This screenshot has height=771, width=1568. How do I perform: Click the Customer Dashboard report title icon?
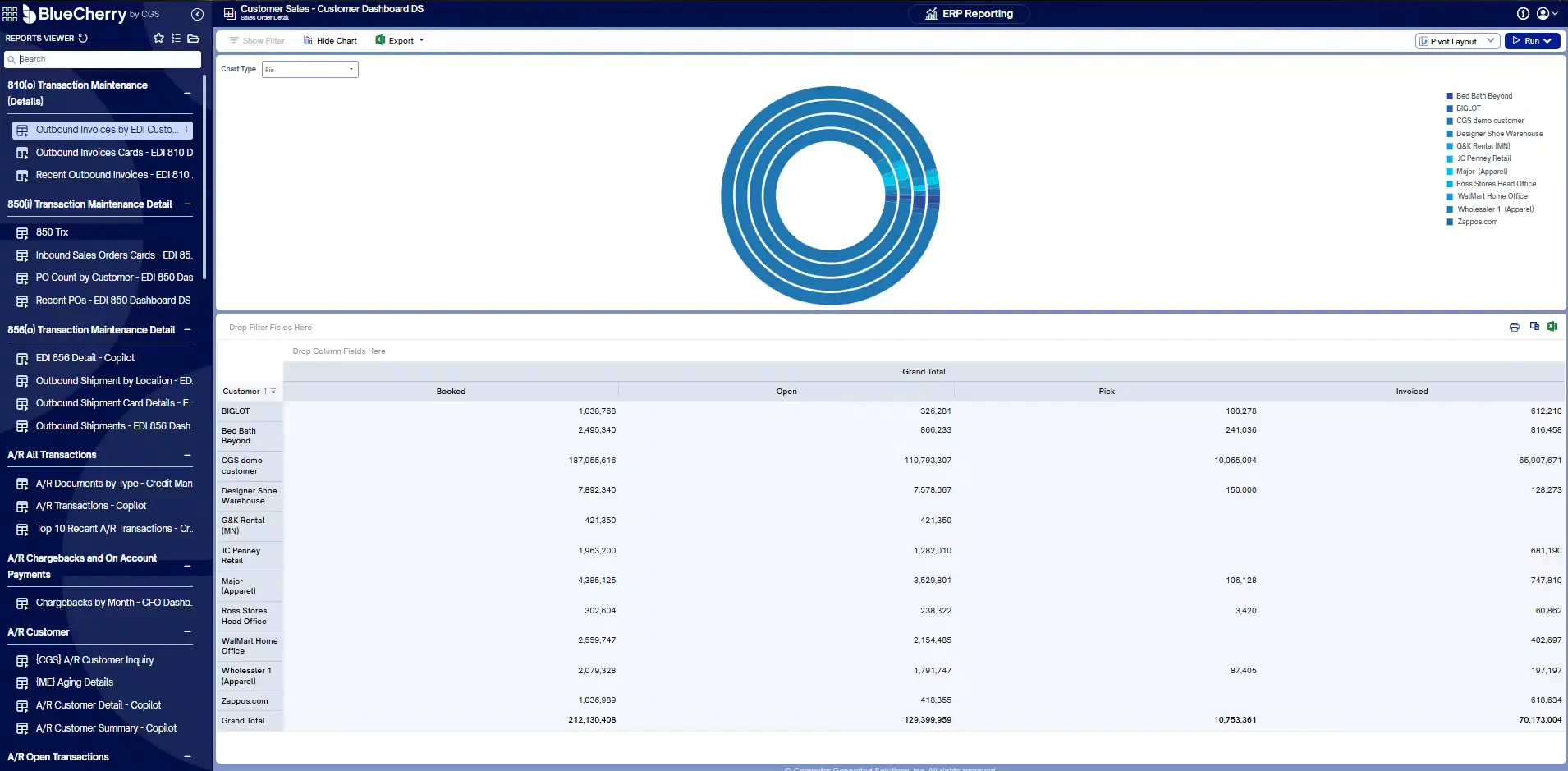230,14
